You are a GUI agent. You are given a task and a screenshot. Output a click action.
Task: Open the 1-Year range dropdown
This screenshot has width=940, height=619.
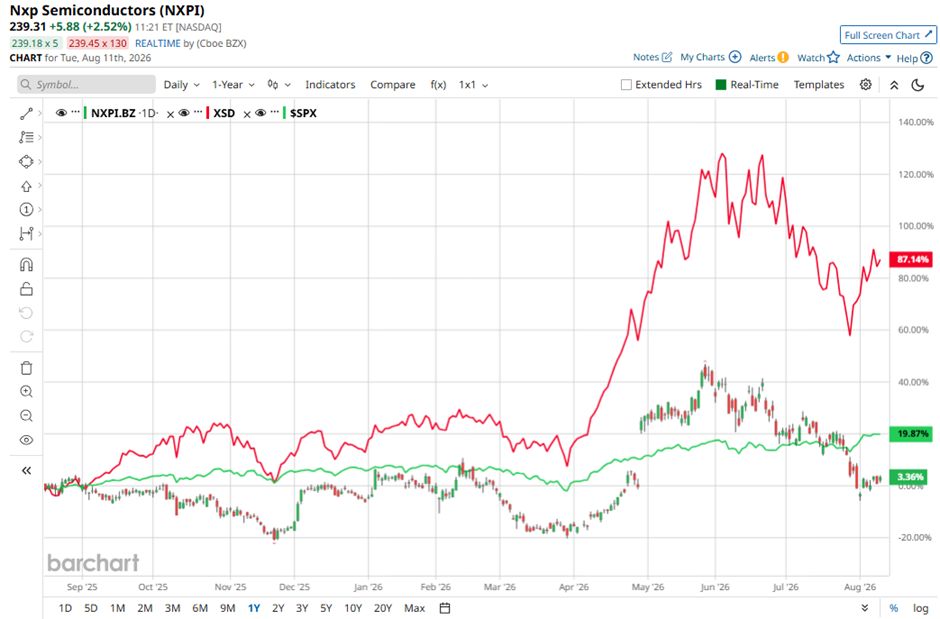click(233, 84)
